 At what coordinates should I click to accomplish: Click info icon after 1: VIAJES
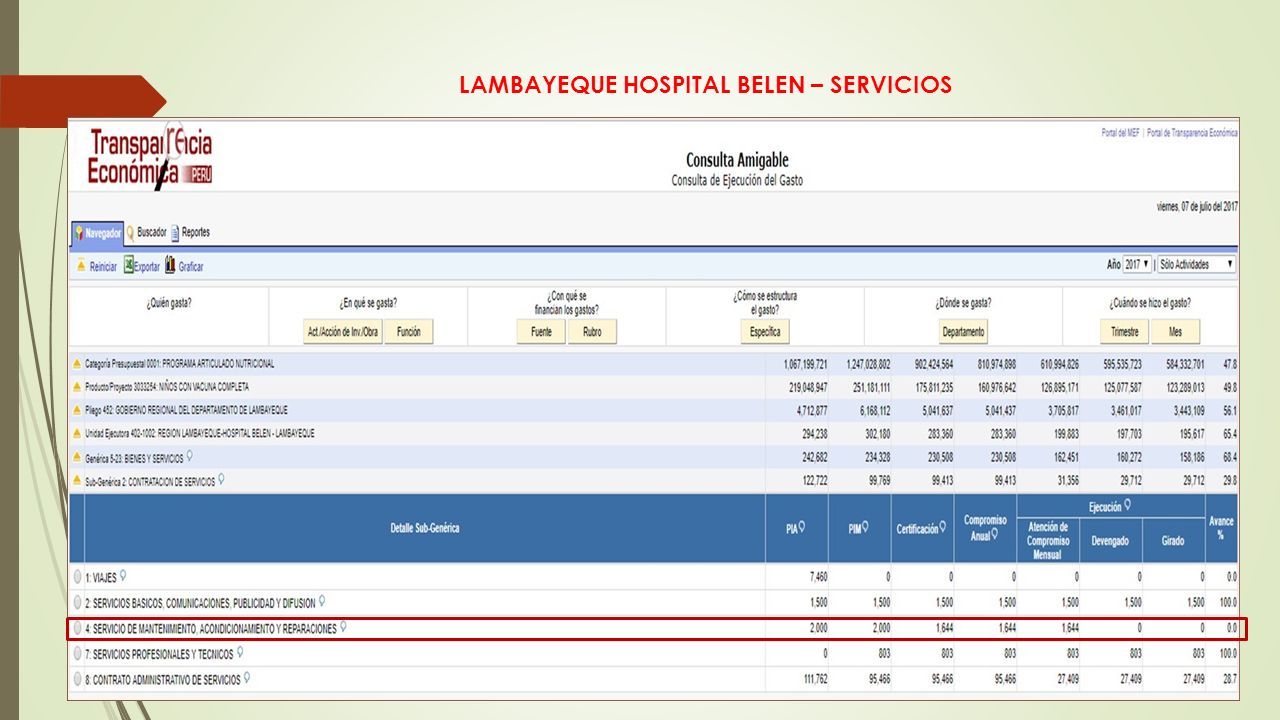(123, 576)
